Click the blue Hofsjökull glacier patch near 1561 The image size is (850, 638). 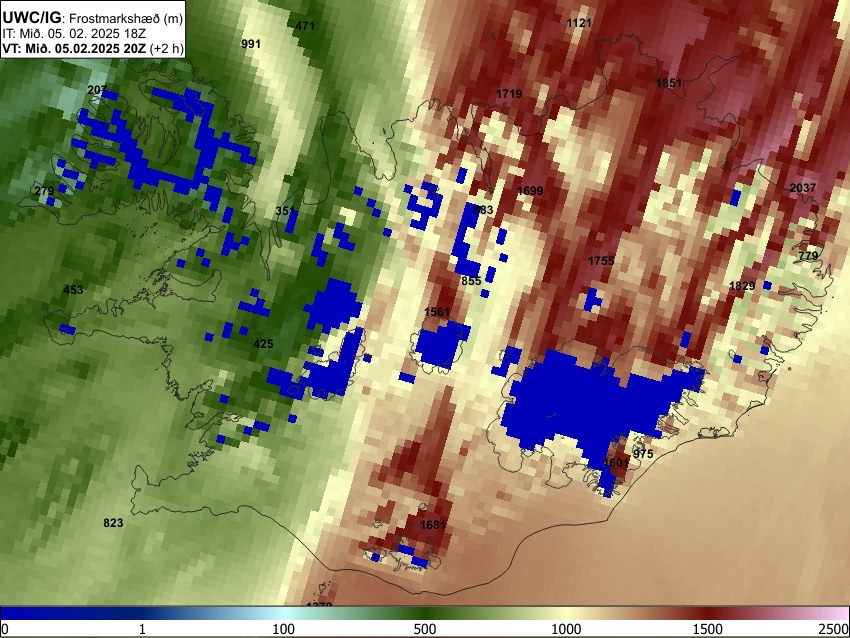442,343
